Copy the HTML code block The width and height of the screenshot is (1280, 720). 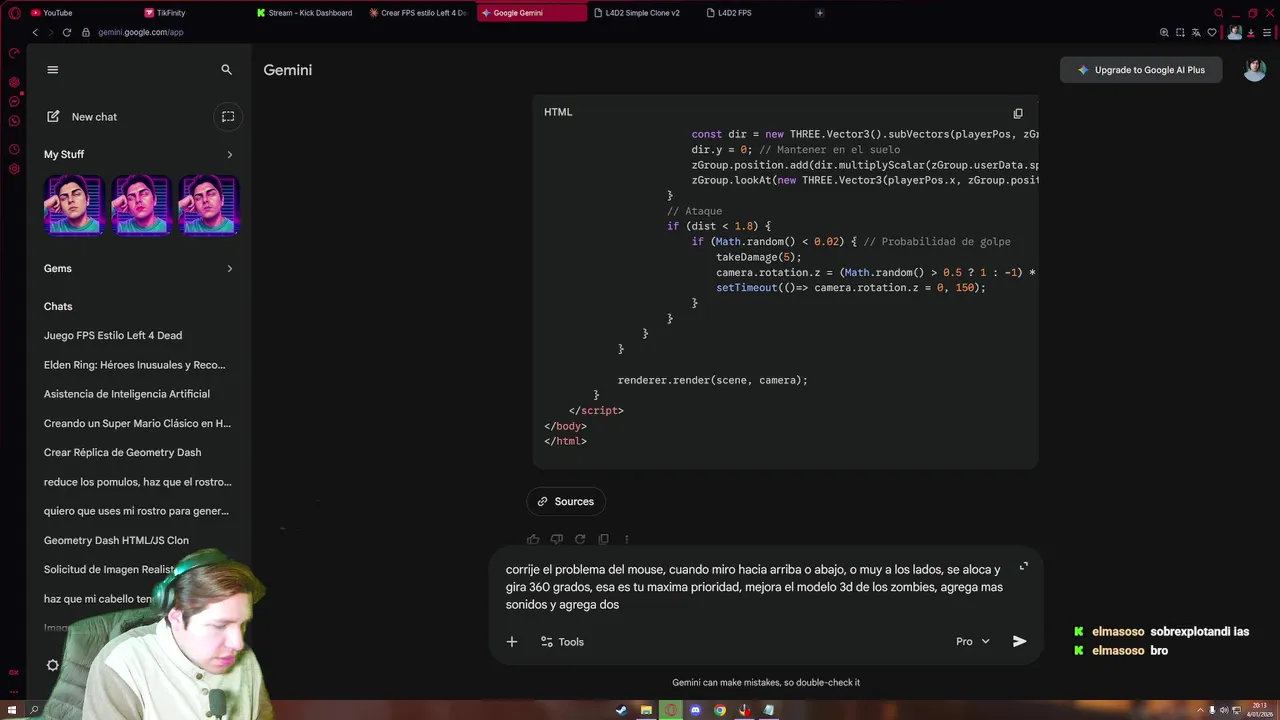coord(1018,113)
